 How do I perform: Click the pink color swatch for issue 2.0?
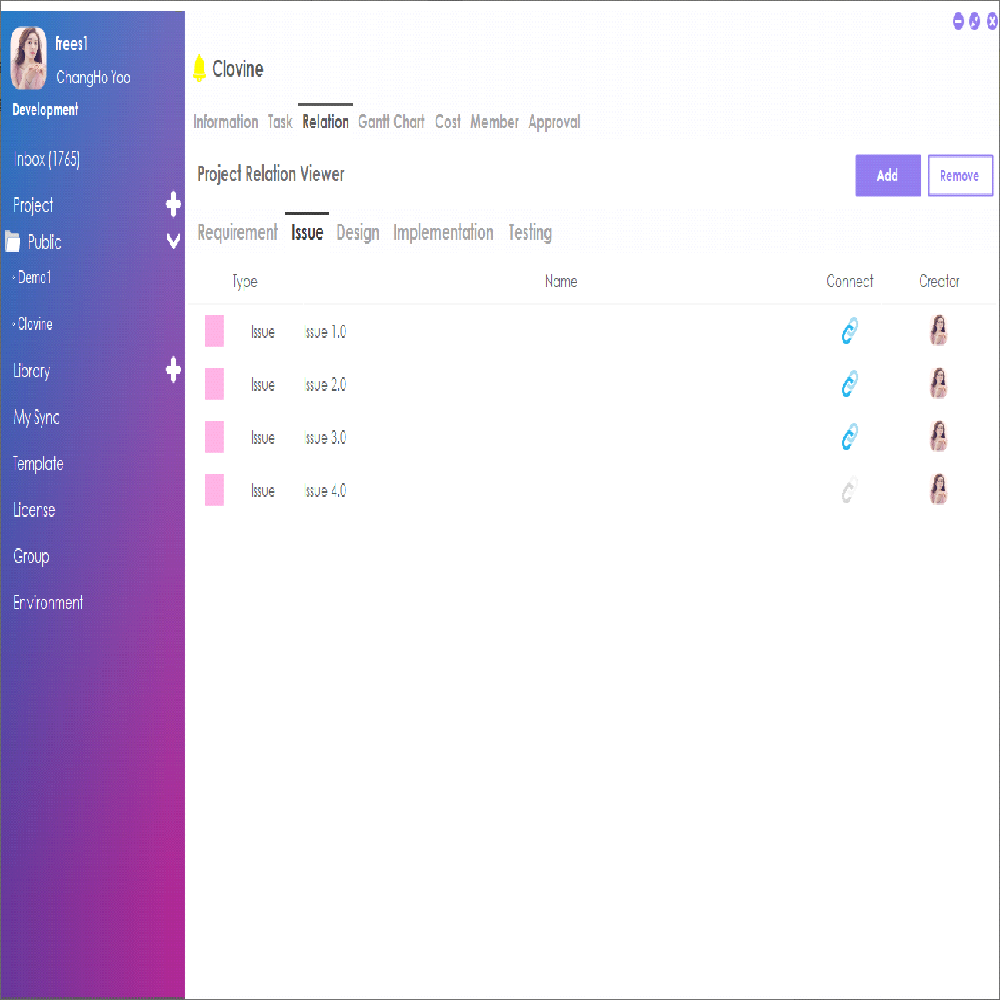click(x=214, y=384)
